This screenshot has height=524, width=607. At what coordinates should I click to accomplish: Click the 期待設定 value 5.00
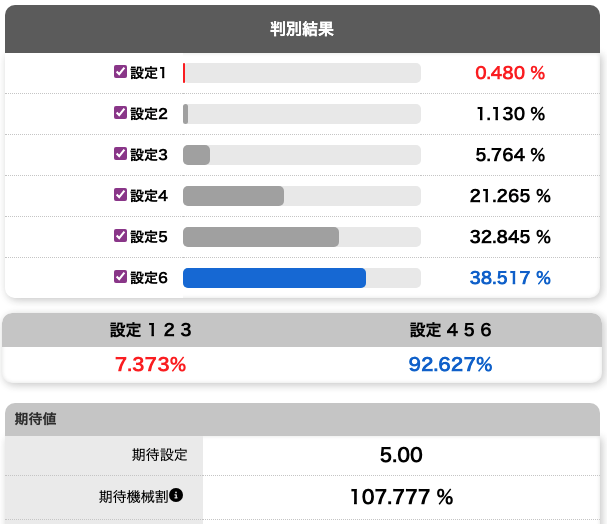point(401,456)
